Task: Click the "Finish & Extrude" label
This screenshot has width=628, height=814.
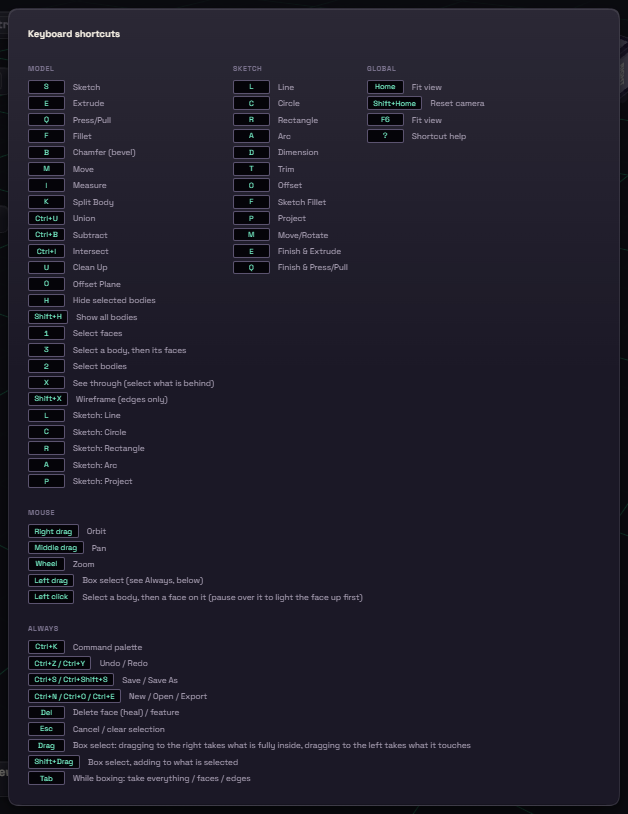Action: coord(309,251)
